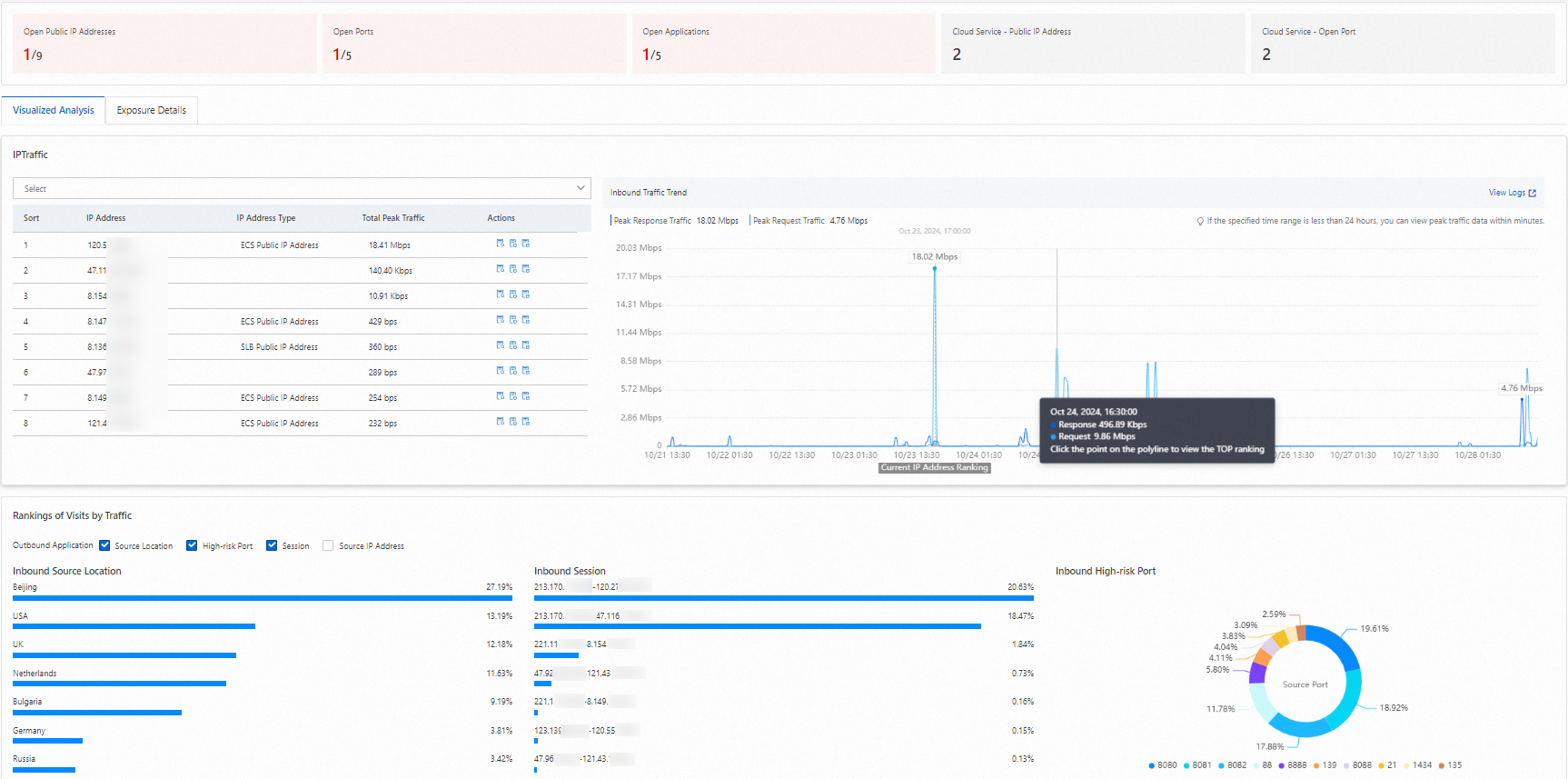Click first action icon in 18.41 Mbps row
This screenshot has width=1568, height=779.
coord(501,244)
